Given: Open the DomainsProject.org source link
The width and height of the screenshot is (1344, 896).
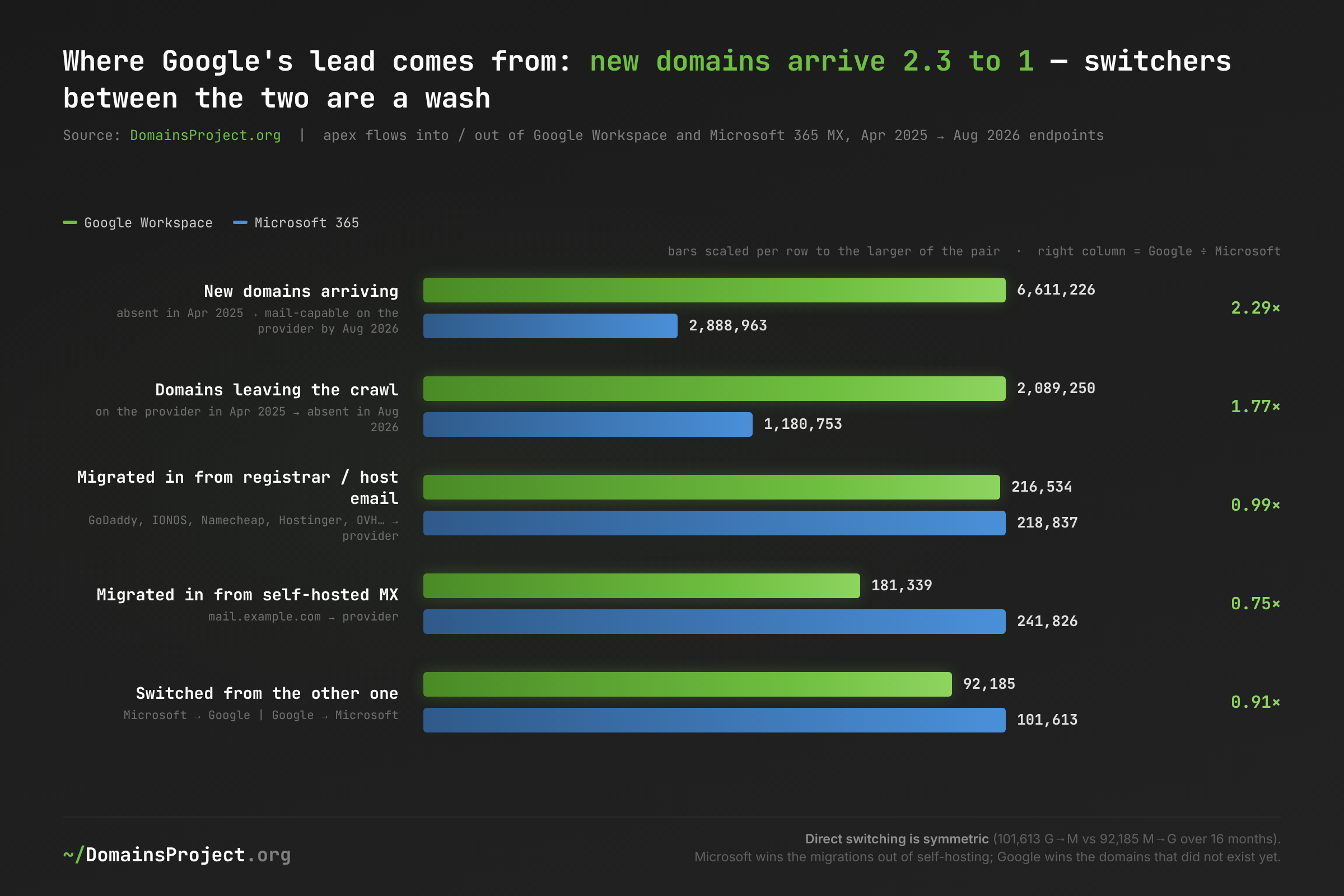Looking at the screenshot, I should click(x=205, y=136).
